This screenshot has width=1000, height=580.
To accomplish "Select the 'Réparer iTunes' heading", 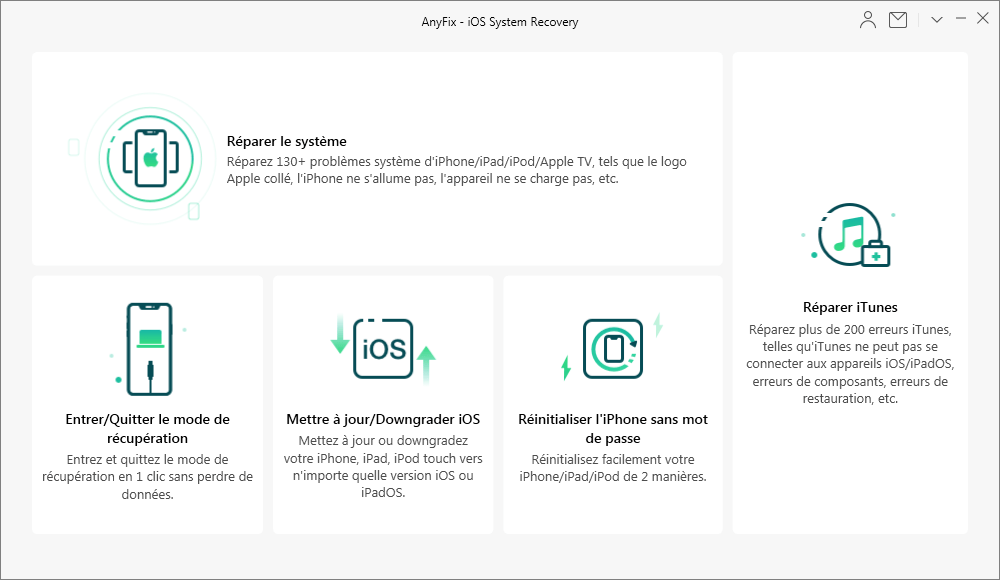I will (x=850, y=307).
